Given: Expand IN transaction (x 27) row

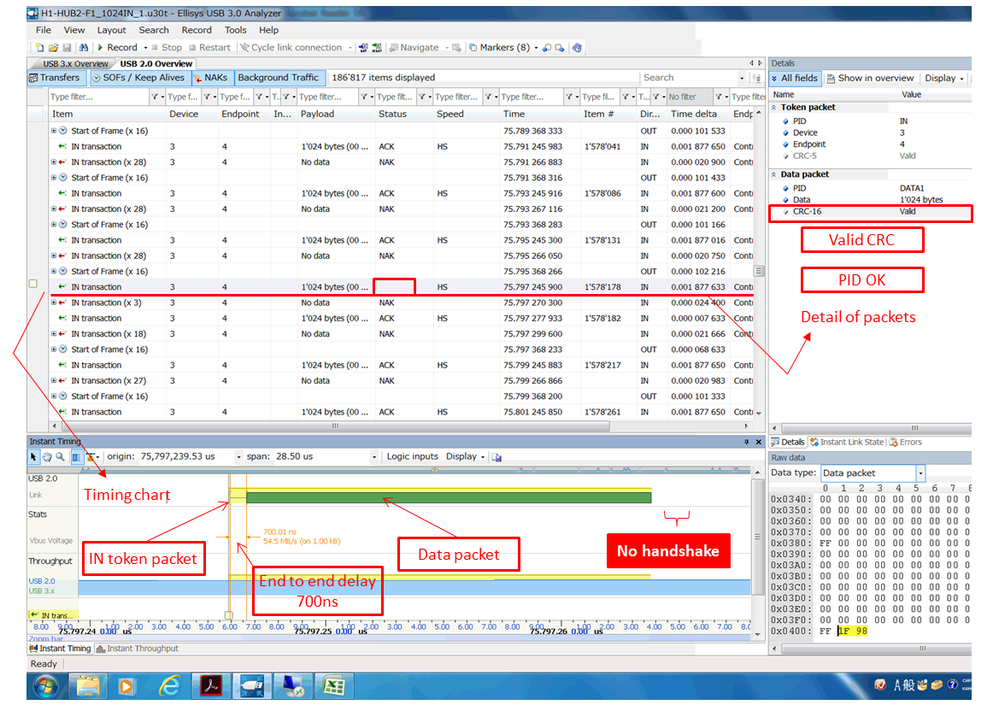Looking at the screenshot, I should pos(54,380).
